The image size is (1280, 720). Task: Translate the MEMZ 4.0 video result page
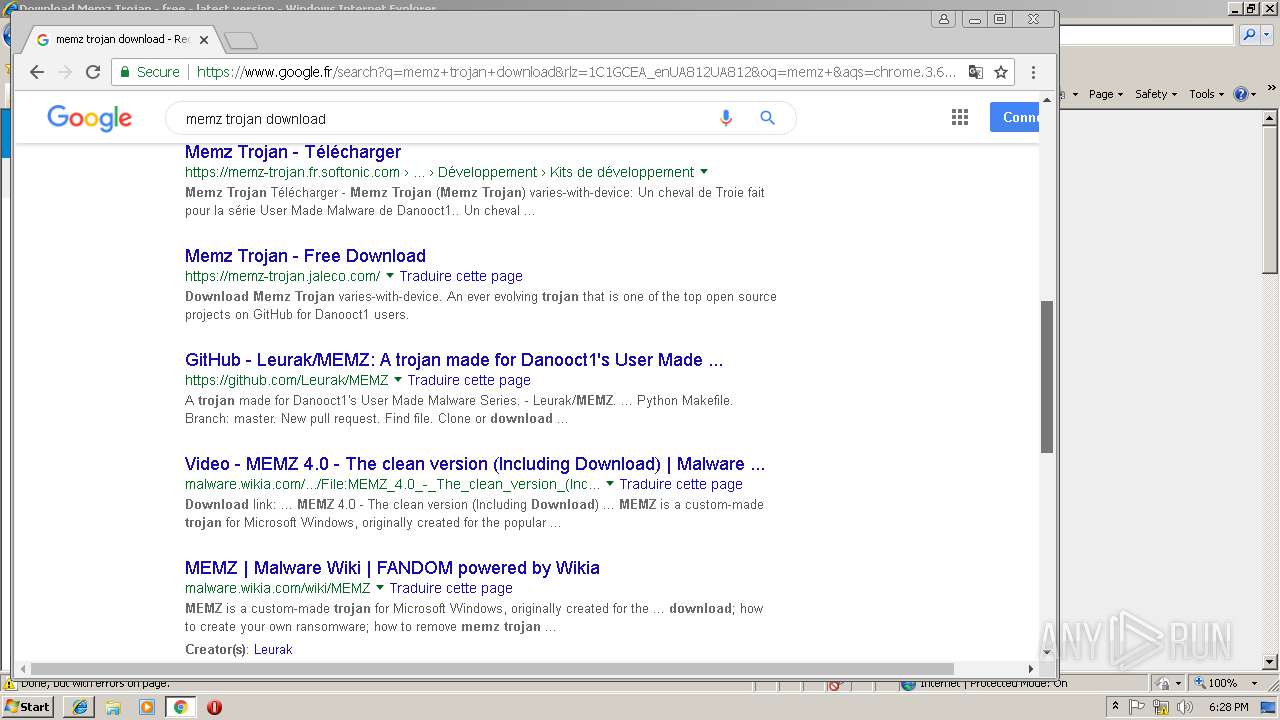(x=681, y=484)
